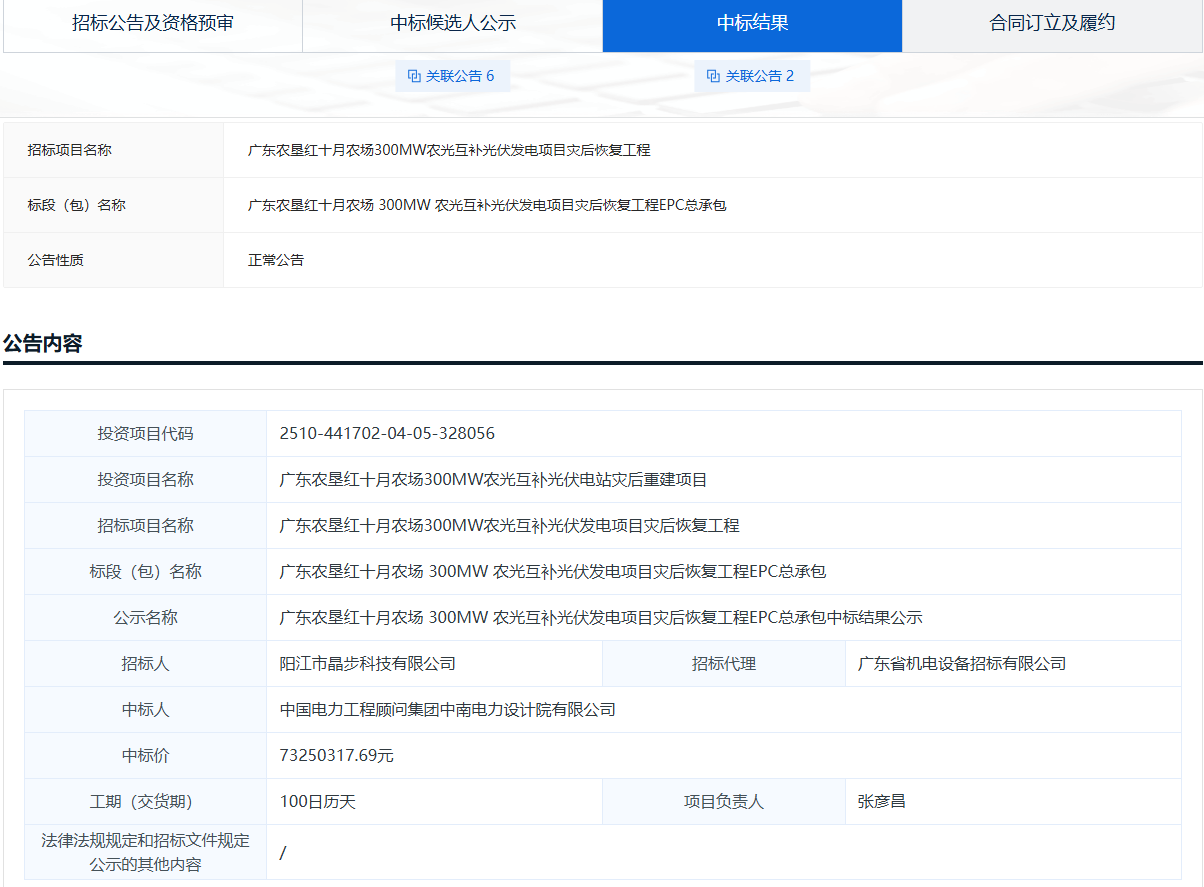The image size is (1204, 887).
Task: Click the project manager name 张彦昌
Action: [881, 802]
